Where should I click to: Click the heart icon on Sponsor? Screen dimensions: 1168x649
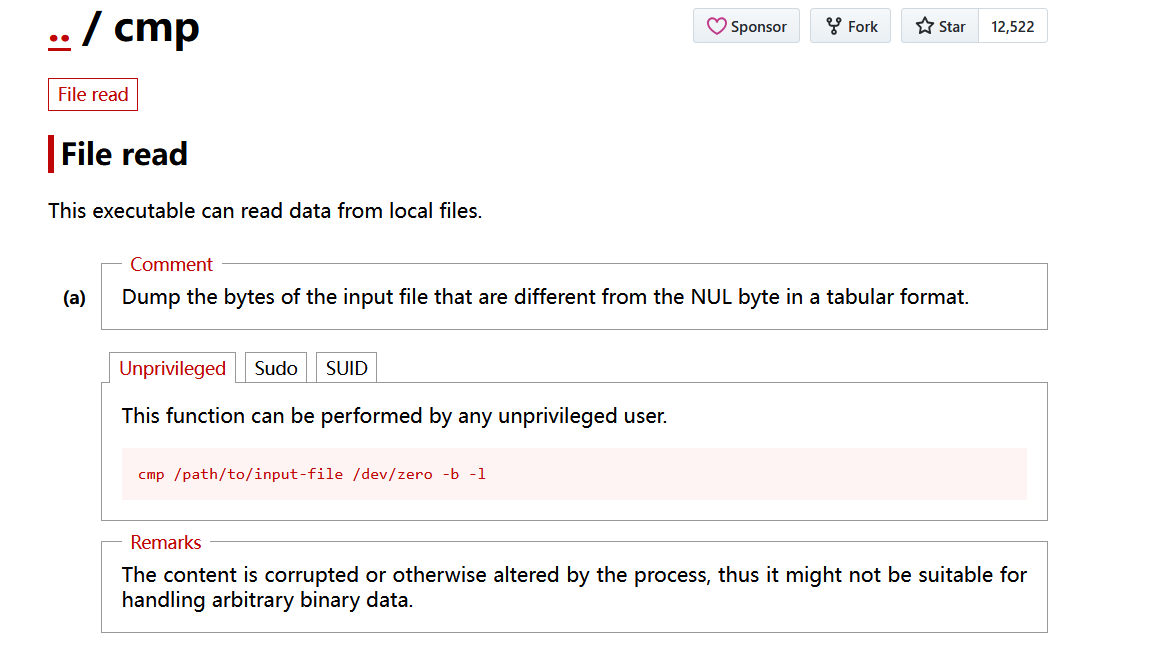[716, 27]
